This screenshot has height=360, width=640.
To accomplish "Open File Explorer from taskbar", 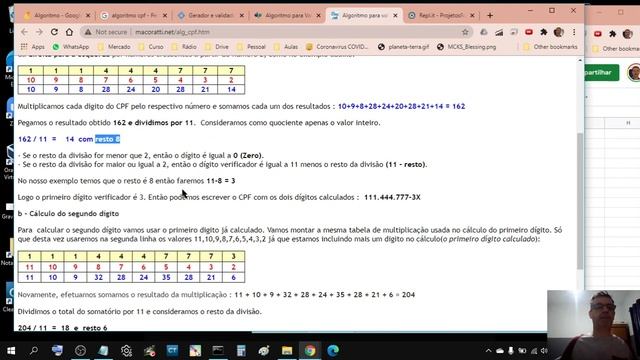I will 287,350.
